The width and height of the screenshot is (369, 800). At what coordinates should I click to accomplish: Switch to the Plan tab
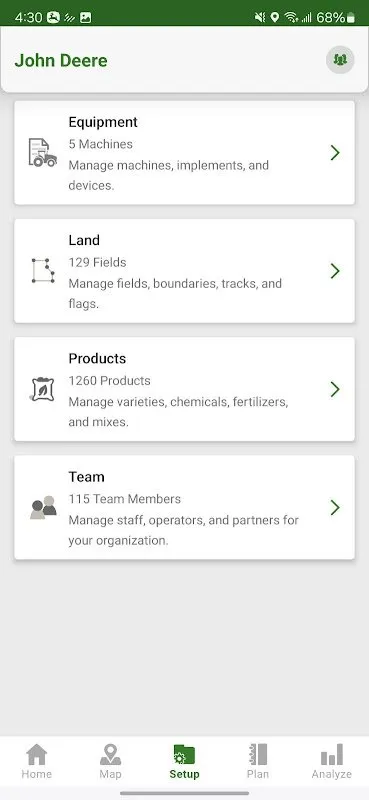(x=258, y=761)
